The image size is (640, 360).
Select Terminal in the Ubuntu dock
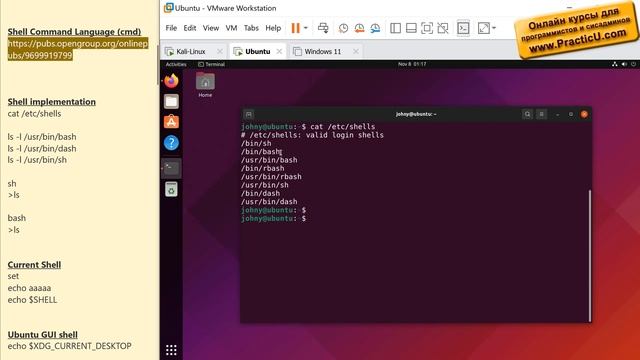coord(171,168)
